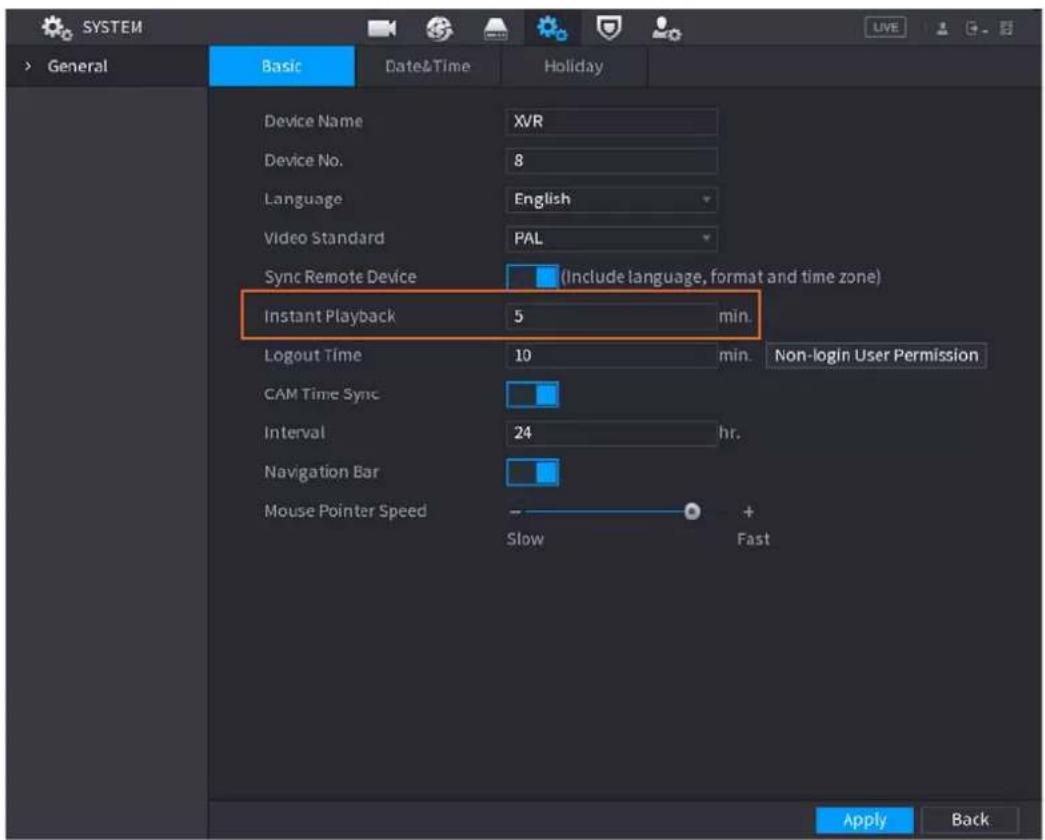Open the Account user-gear icon
1045x840 pixels.
point(666,29)
